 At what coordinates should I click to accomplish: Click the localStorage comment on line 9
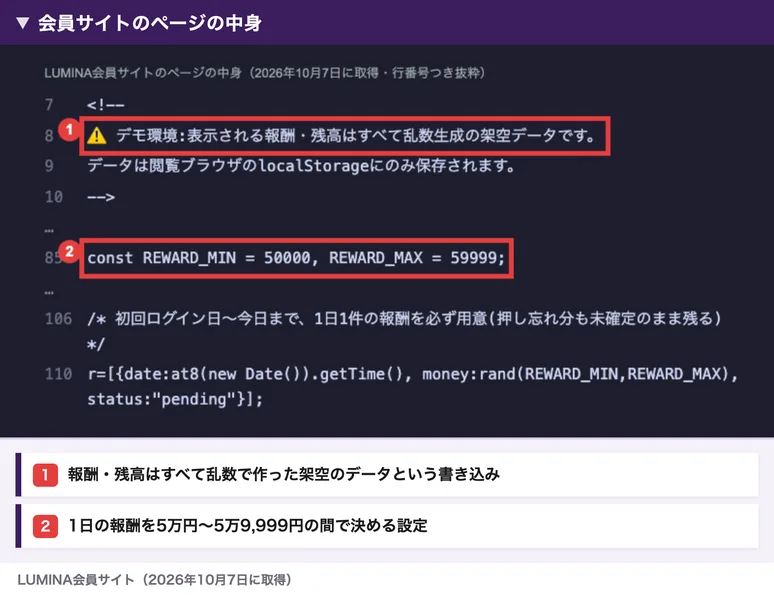click(x=301, y=165)
